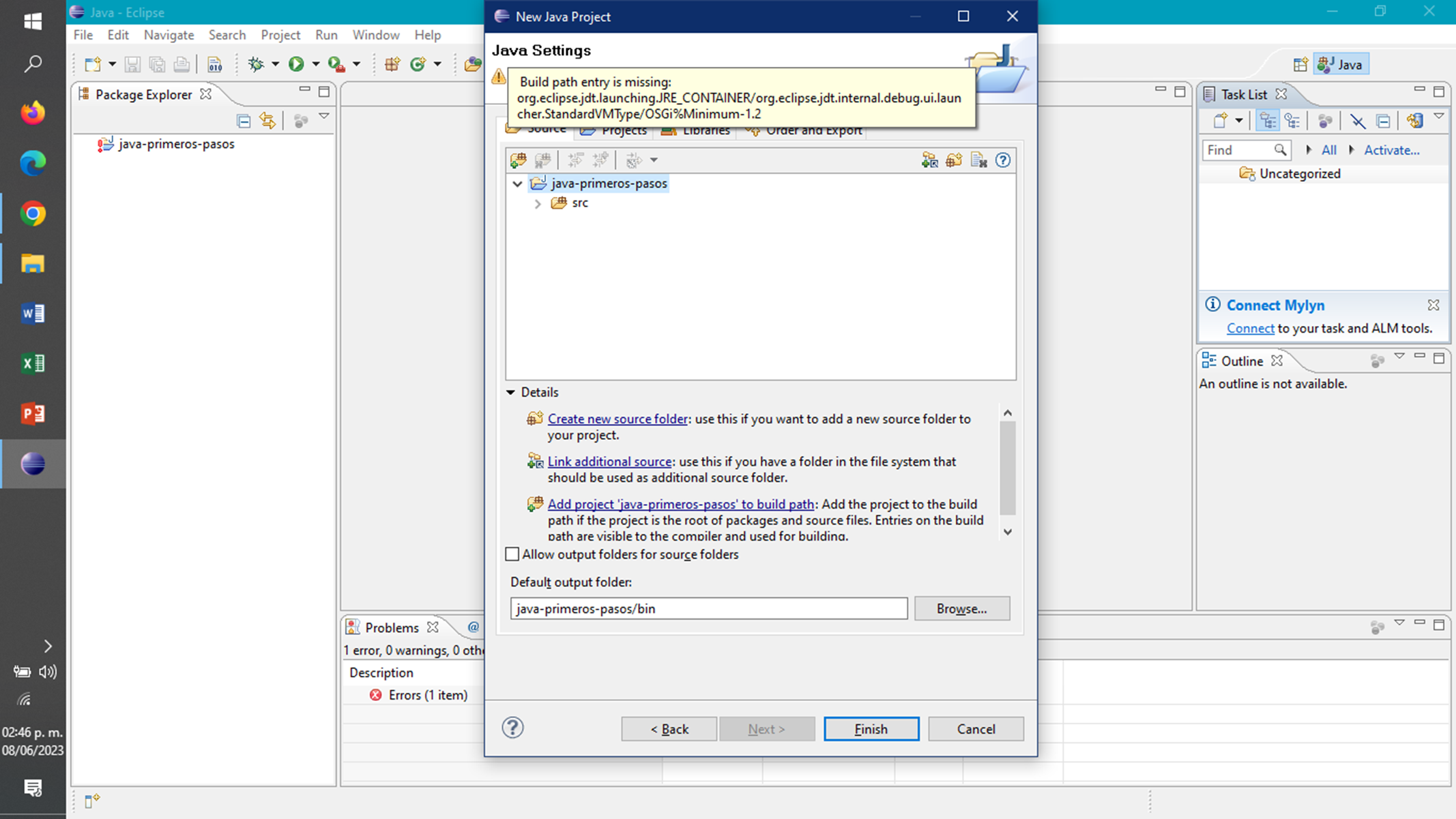Open Firefox from the taskbar
1456x819 pixels.
pyautogui.click(x=33, y=113)
